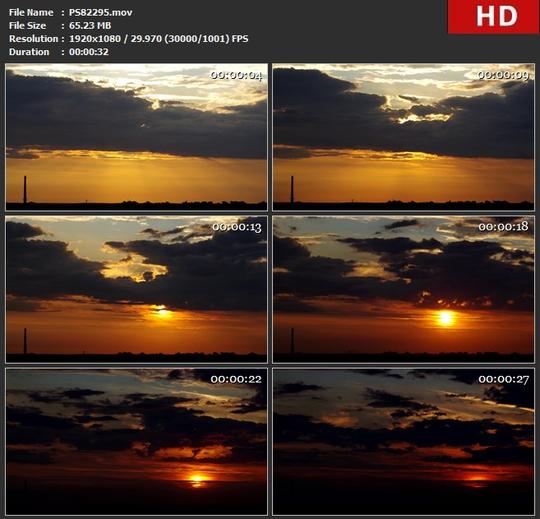Screen dimensions: 540x519
Task: Click the red HD badge
Action: [494, 17]
